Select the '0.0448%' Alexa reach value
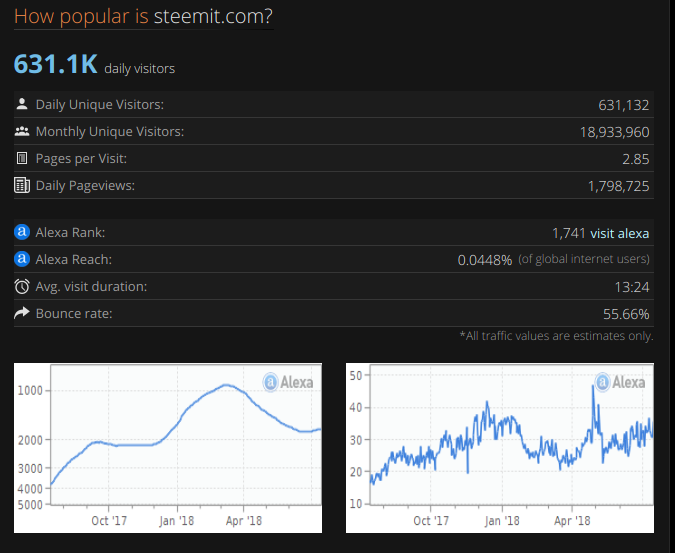 [485, 260]
